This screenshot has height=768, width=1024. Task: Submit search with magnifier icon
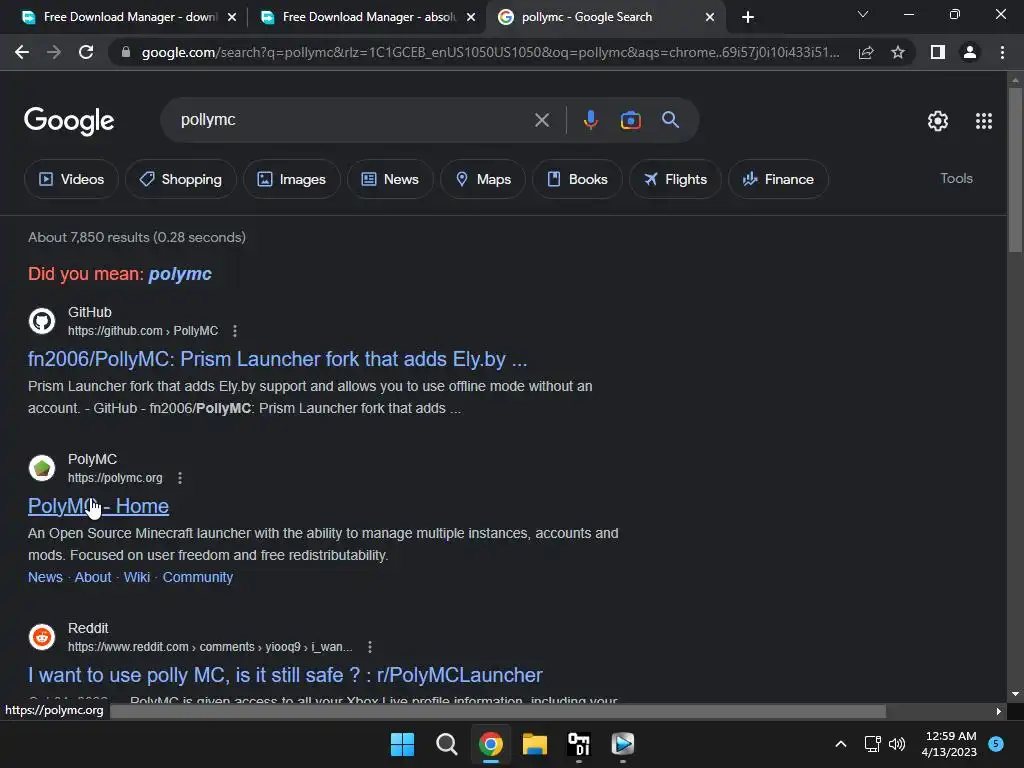click(x=670, y=120)
